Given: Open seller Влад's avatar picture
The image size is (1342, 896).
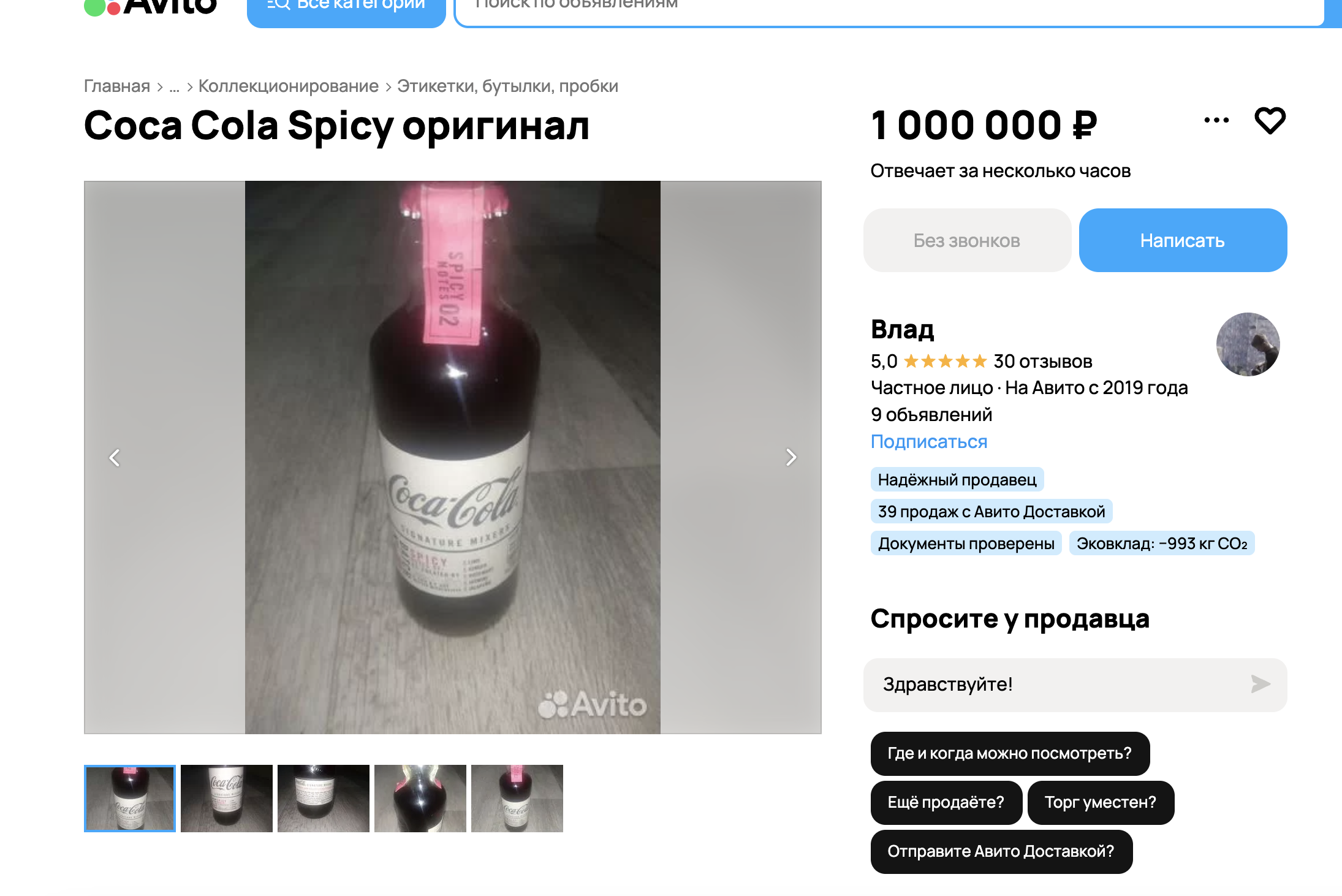Looking at the screenshot, I should pyautogui.click(x=1248, y=344).
